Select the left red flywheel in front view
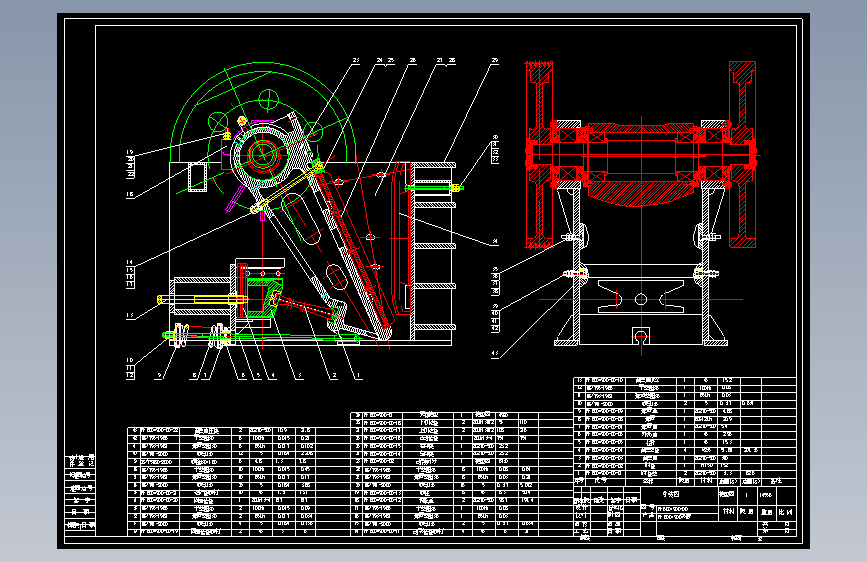The width and height of the screenshot is (867, 562). click(x=539, y=155)
